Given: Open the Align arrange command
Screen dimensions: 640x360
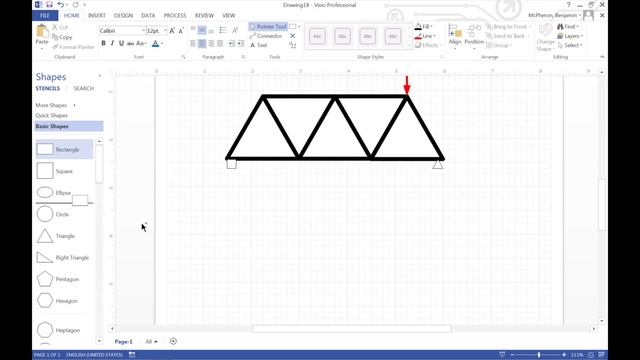Looking at the screenshot, I should point(455,36).
